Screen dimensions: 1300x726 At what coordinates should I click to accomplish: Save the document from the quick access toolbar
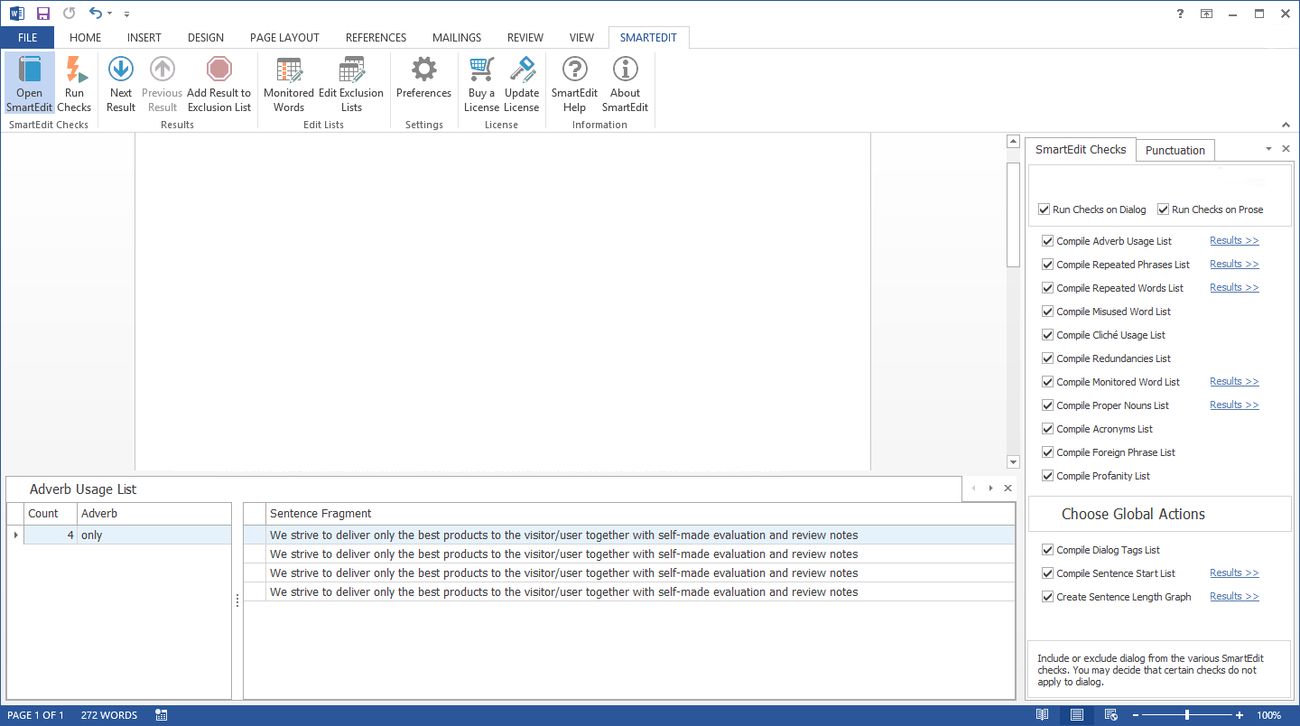click(43, 13)
